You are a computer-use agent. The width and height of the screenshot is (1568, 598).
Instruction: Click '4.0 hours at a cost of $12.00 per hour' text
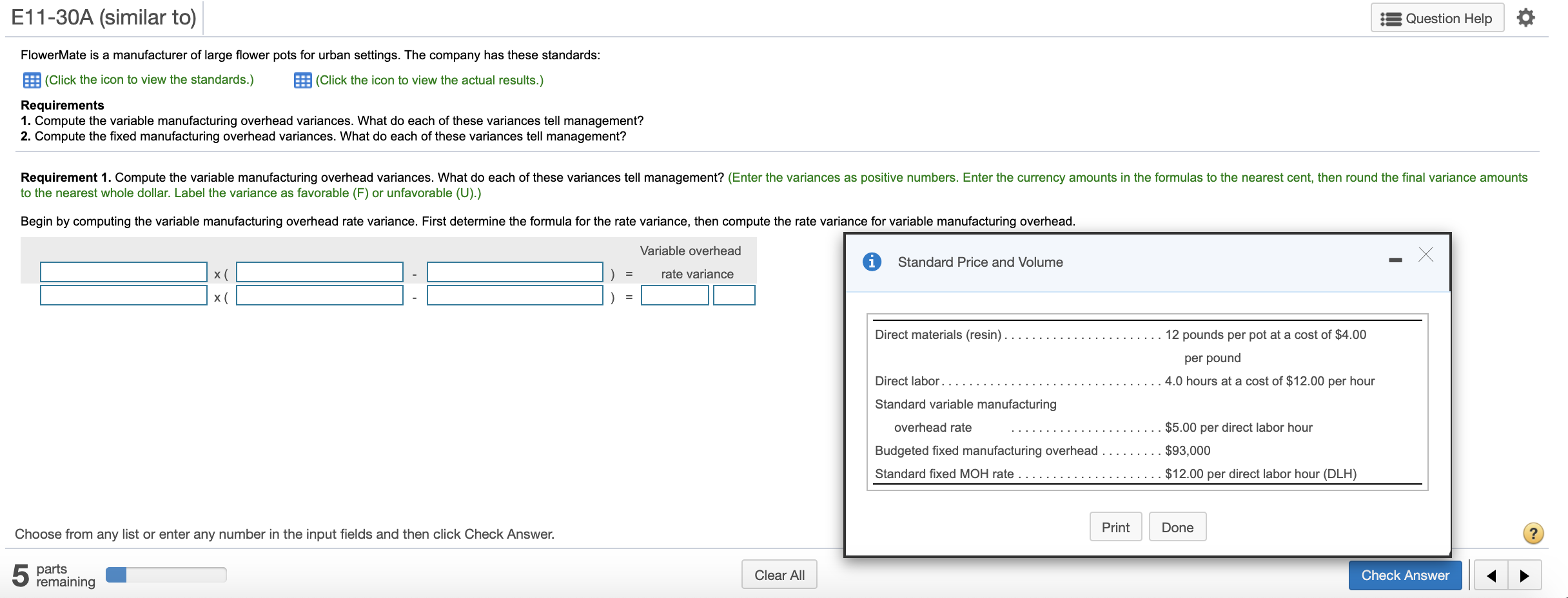(1269, 381)
